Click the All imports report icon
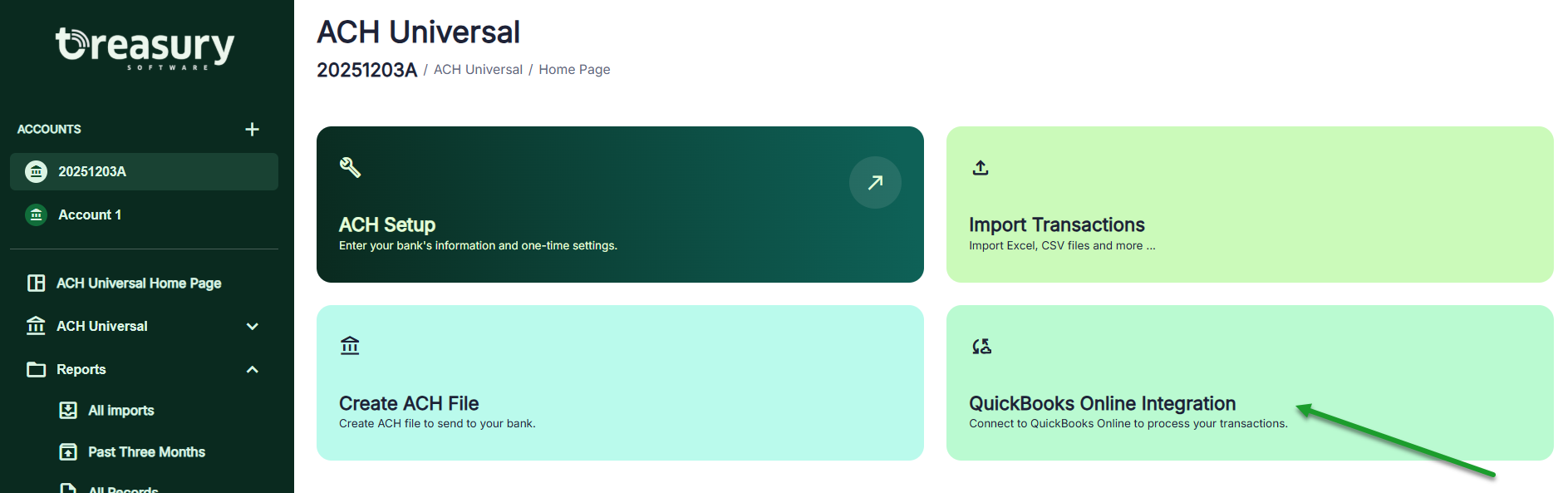The height and width of the screenshot is (493, 1568). click(68, 410)
